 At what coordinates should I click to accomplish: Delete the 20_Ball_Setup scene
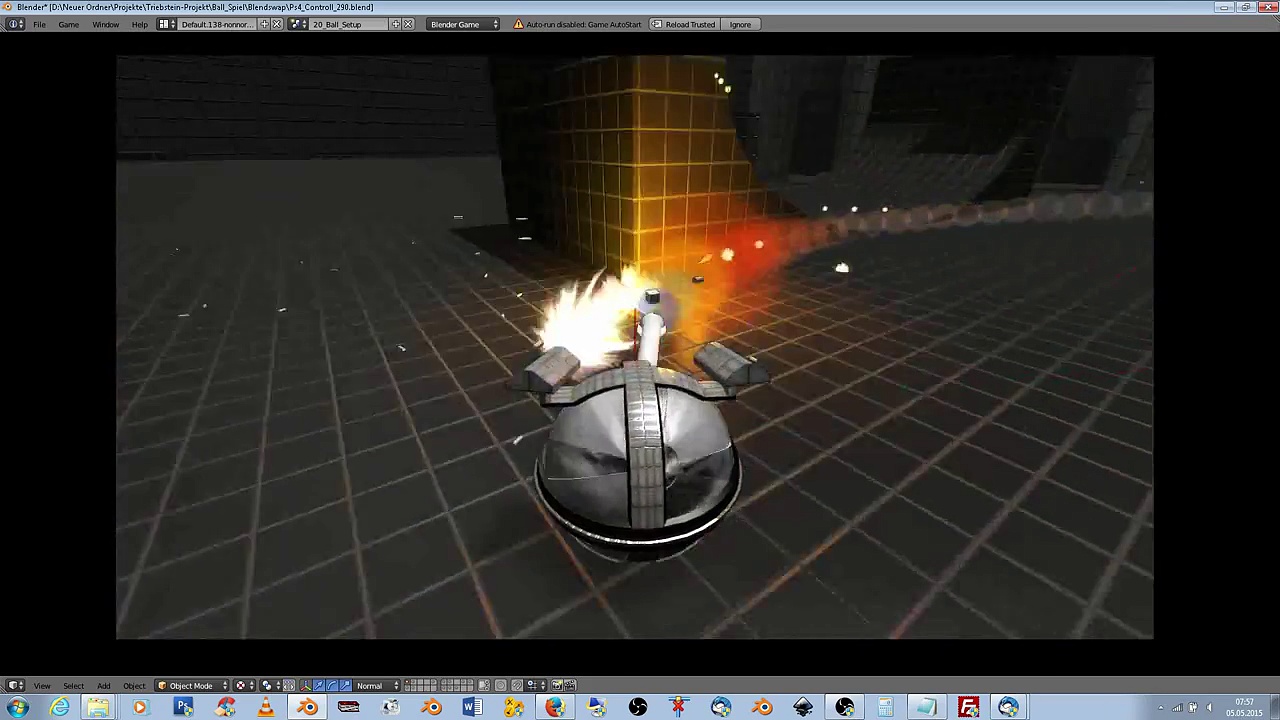coord(408,24)
